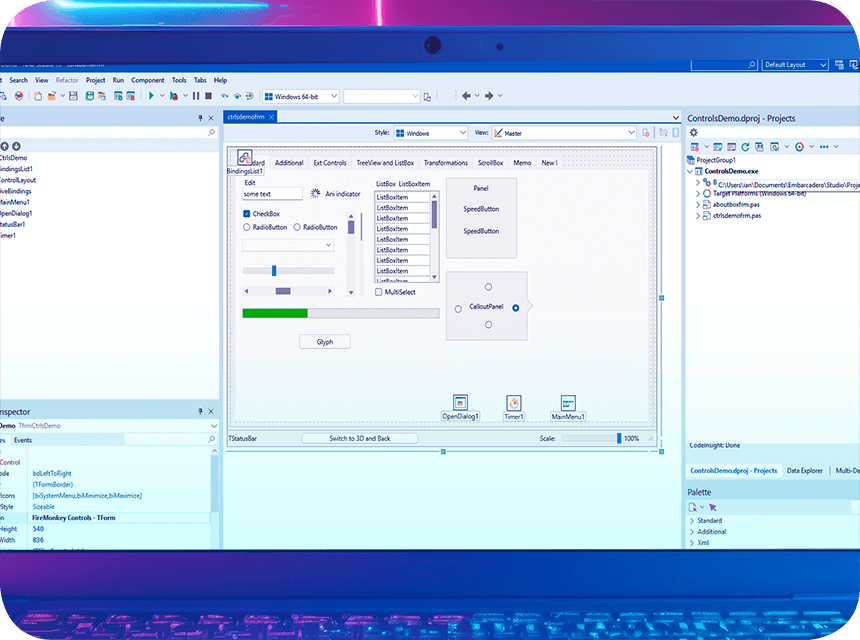The height and width of the screenshot is (640, 860).
Task: Click the Open folder toolbar icon
Action: pyautogui.click(x=52, y=96)
